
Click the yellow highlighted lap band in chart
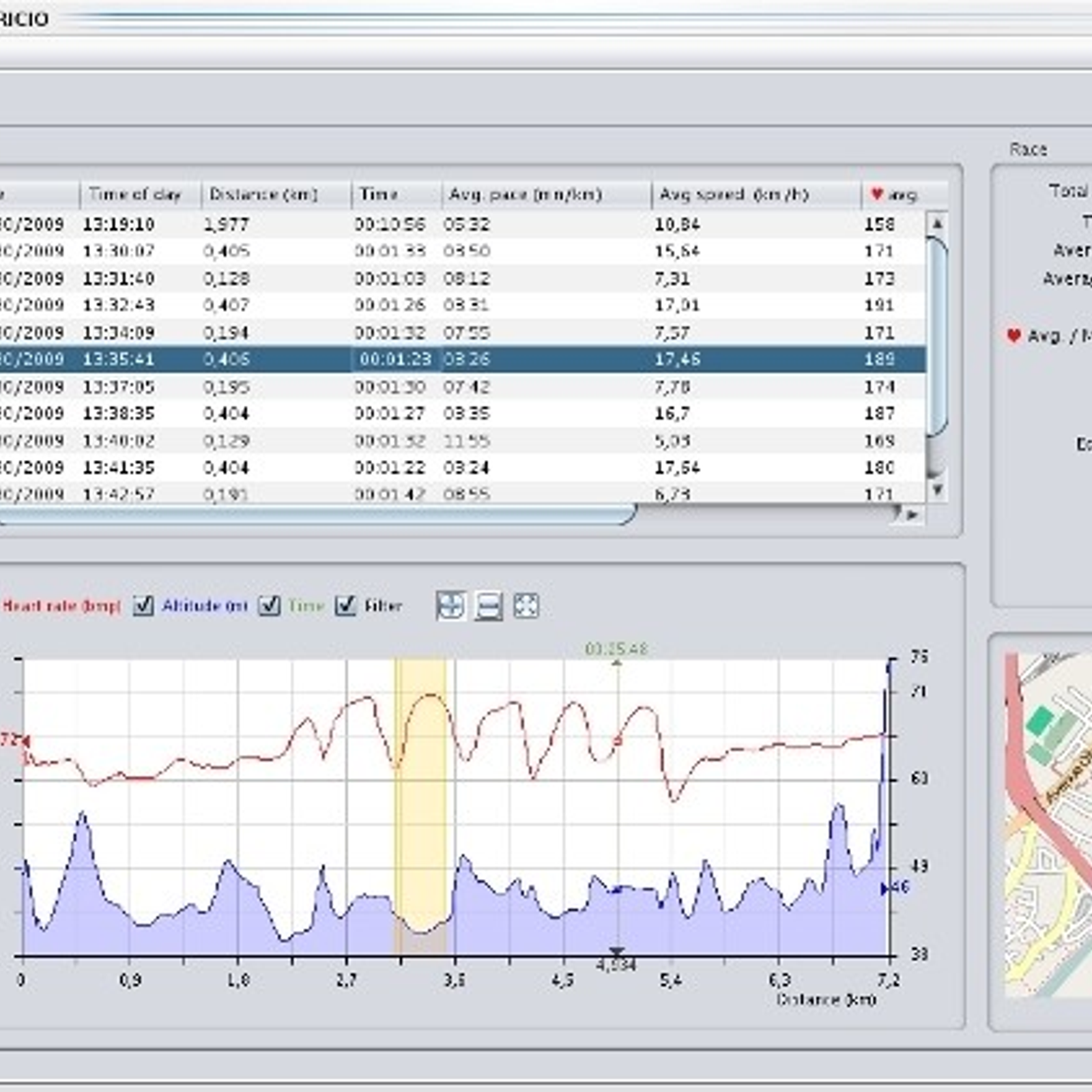tap(420, 805)
